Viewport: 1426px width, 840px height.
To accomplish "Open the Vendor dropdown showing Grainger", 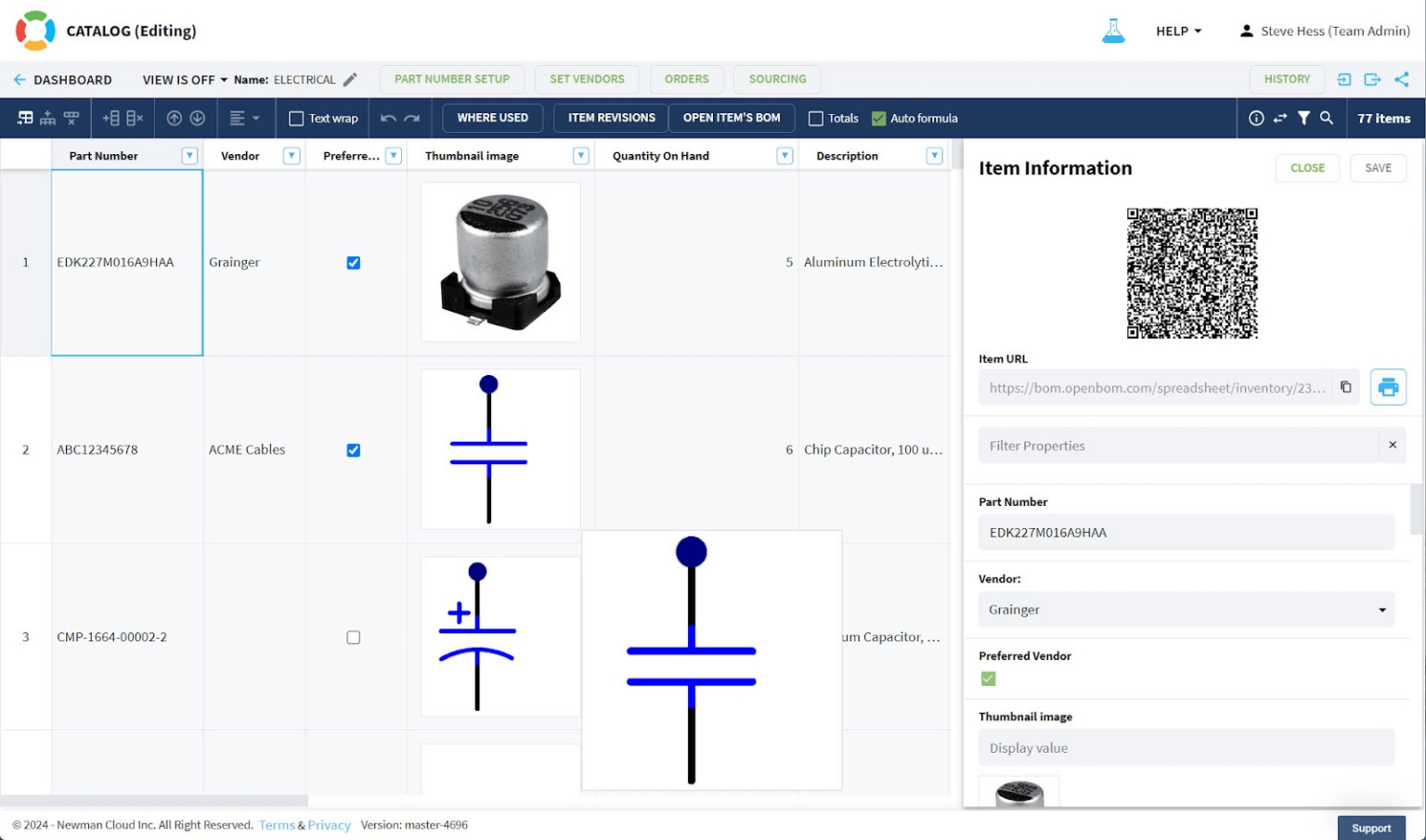I will [x=1382, y=610].
